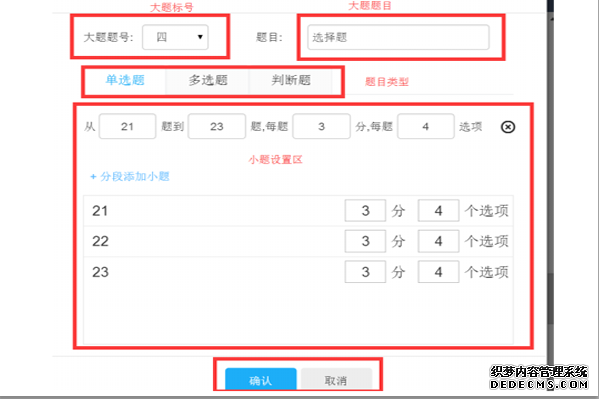Click the question number 23 row label
599x399 pixels.
coord(100,272)
